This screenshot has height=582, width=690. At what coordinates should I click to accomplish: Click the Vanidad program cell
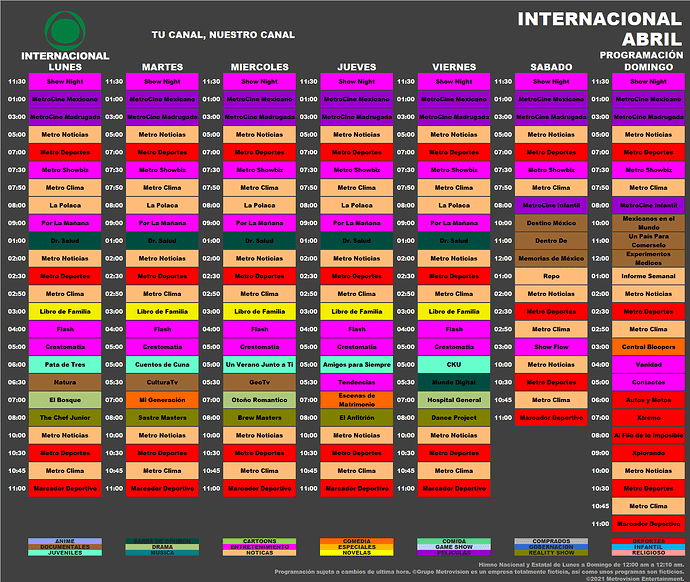tap(649, 365)
